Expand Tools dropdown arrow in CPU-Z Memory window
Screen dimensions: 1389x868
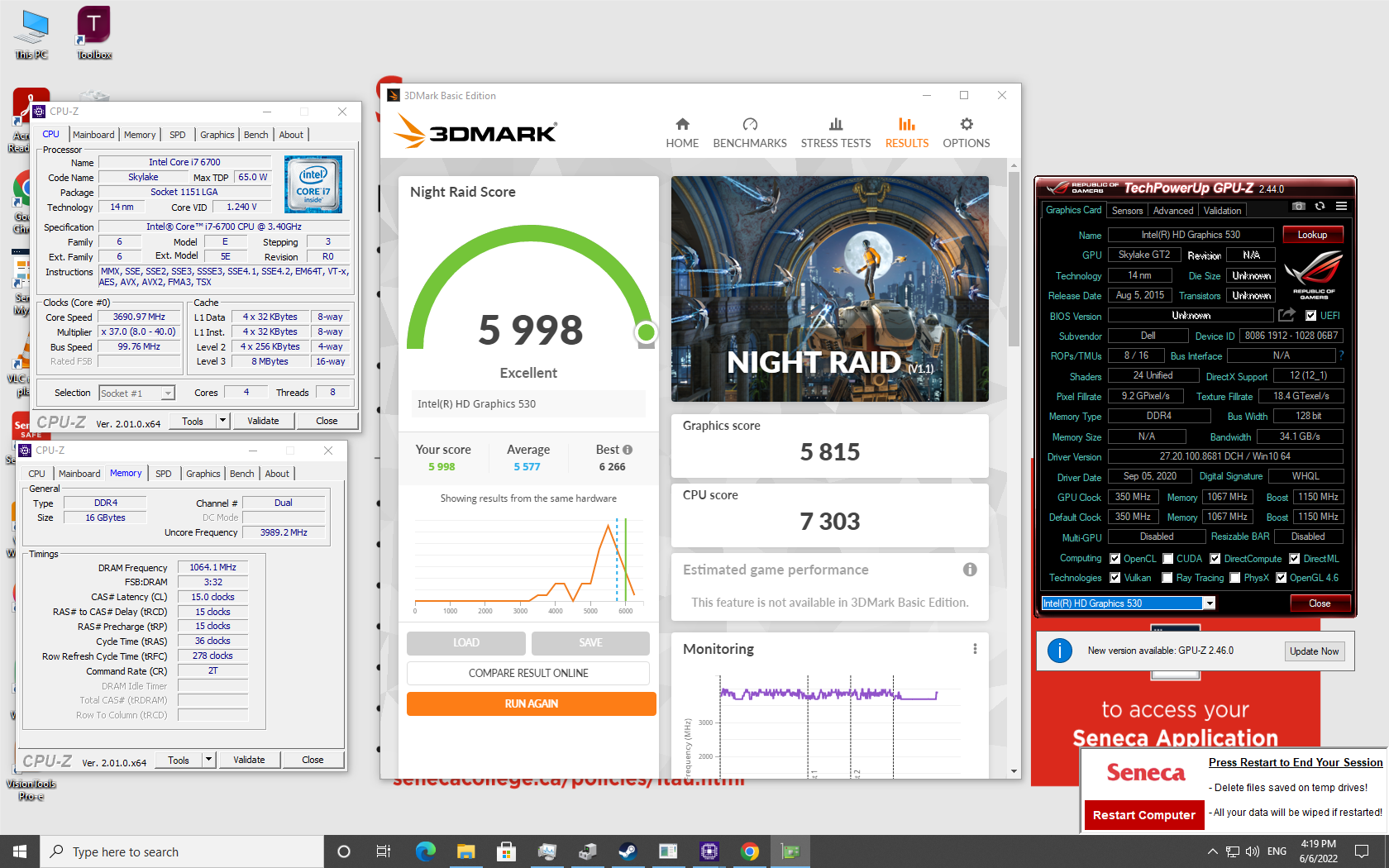(208, 760)
